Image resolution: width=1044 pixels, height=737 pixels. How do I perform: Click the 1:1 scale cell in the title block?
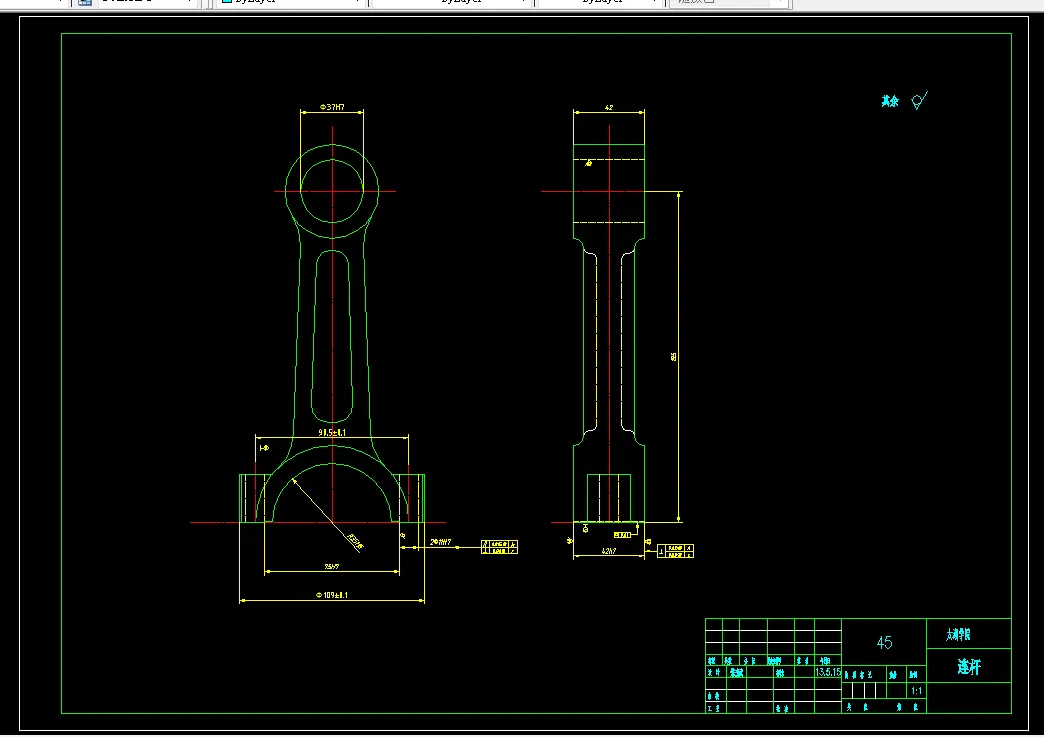click(916, 691)
